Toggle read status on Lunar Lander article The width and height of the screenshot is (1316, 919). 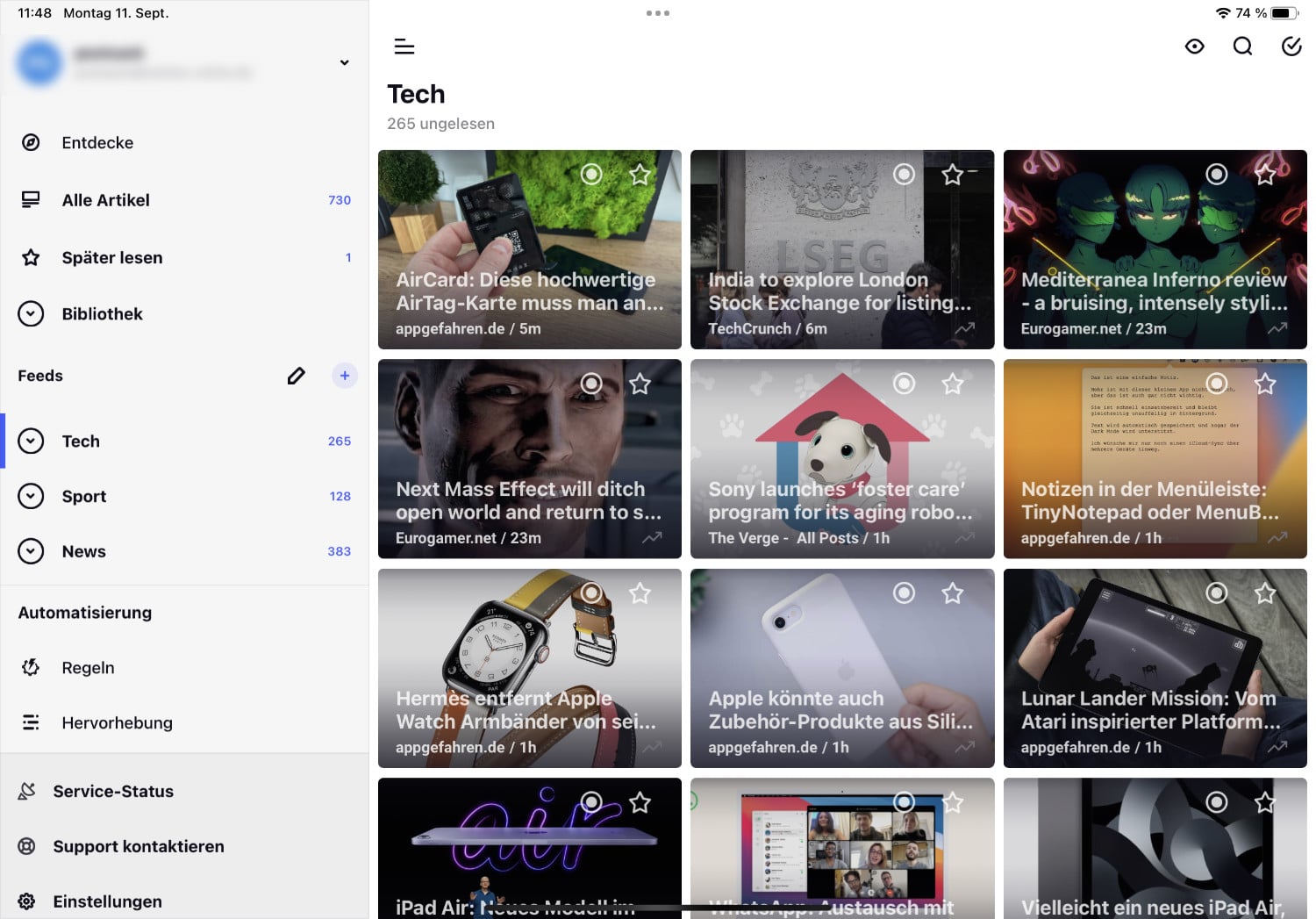1216,593
